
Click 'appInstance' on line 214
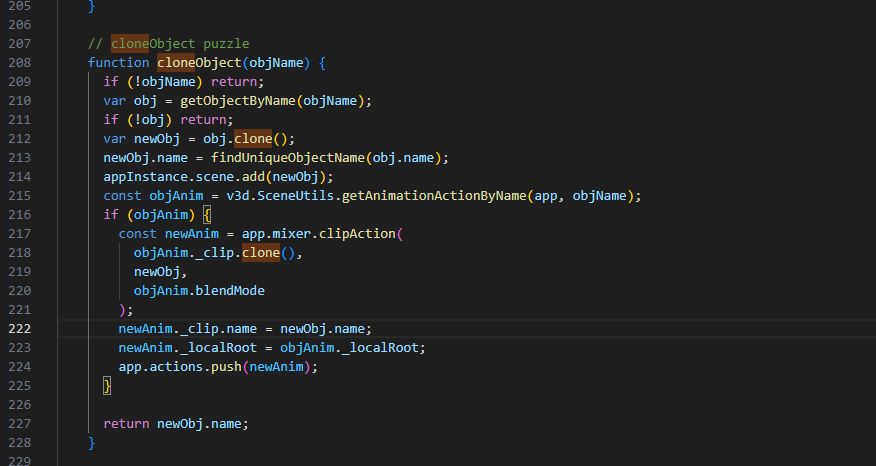click(145, 177)
